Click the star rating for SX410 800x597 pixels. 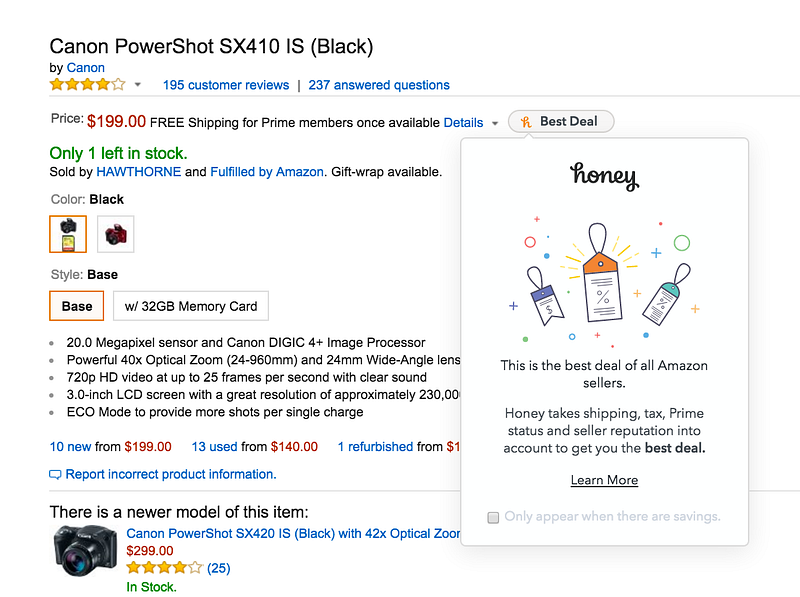(88, 85)
